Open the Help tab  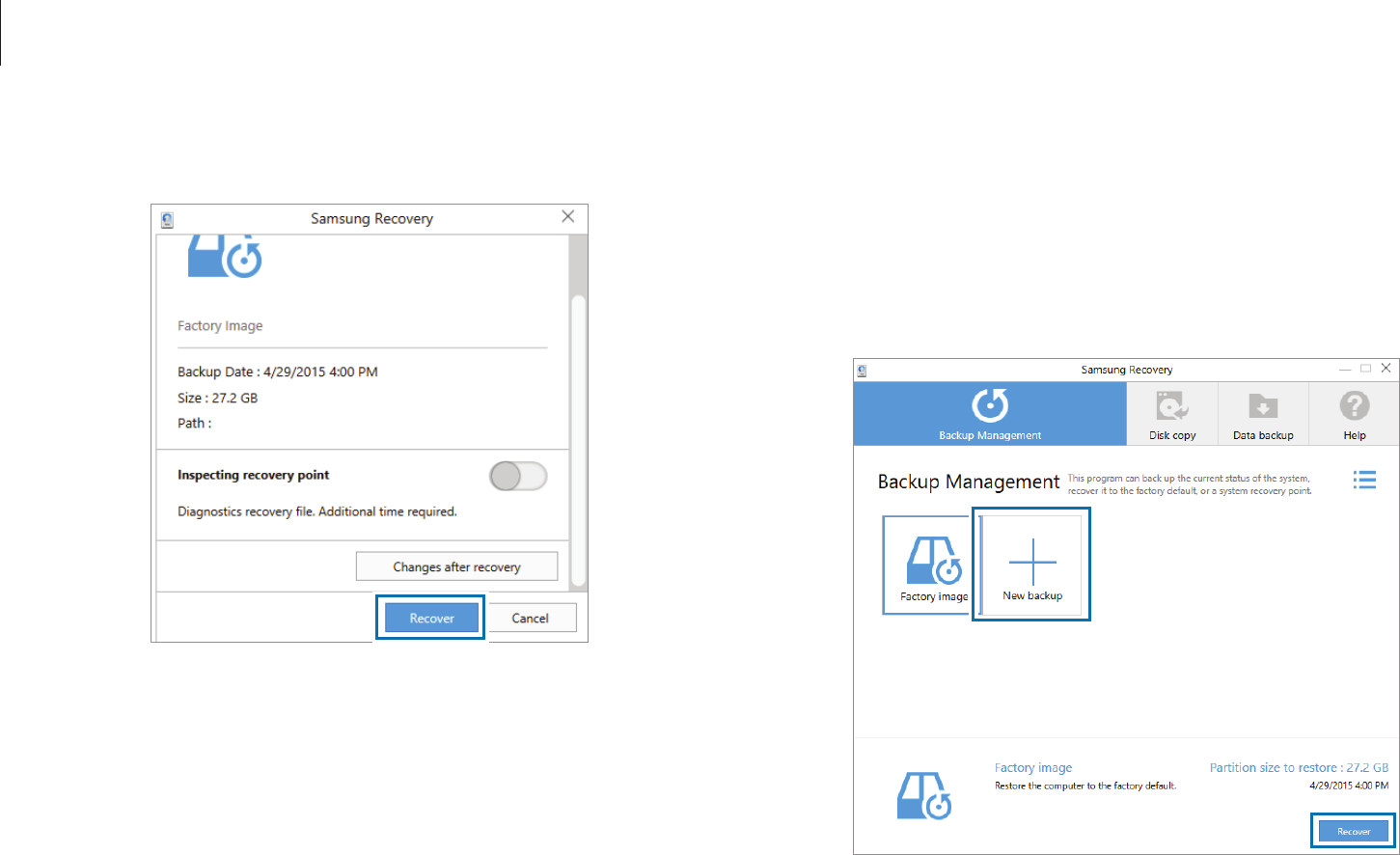[1355, 414]
